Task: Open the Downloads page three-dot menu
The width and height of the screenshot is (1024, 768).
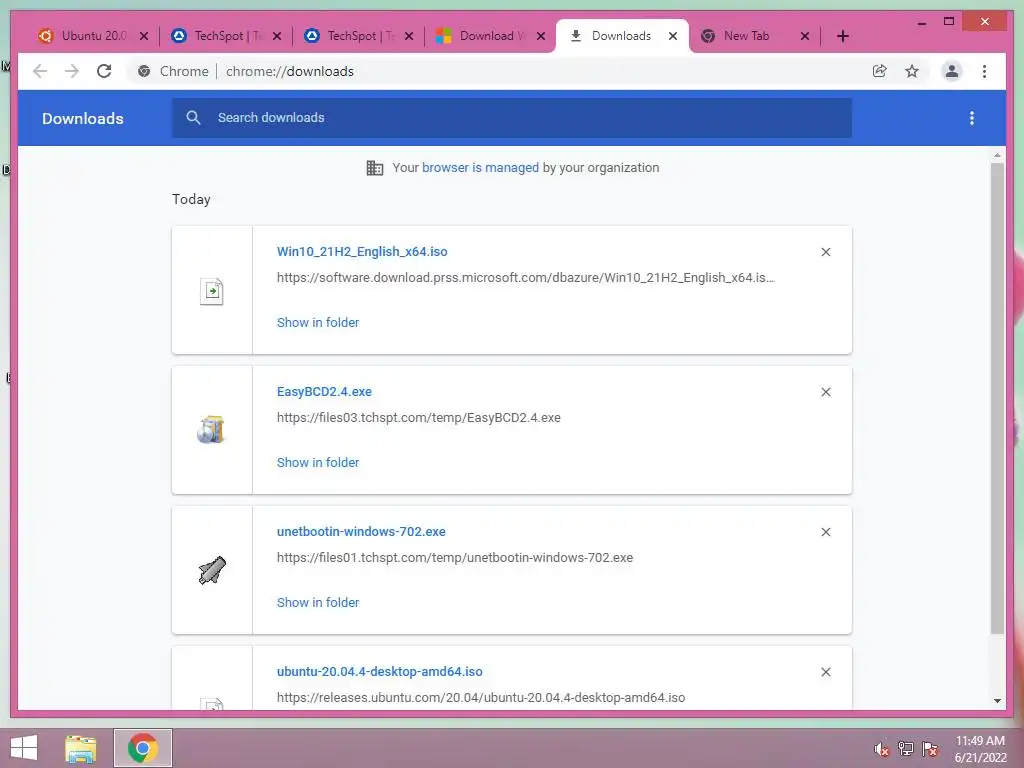Action: coord(972,118)
